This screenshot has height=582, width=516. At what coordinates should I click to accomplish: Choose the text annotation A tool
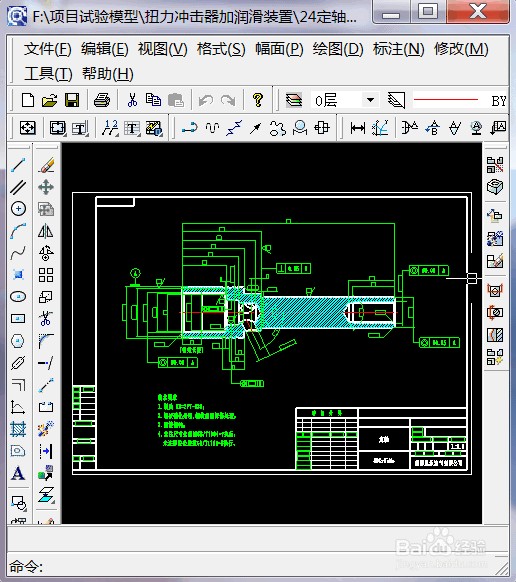point(18,474)
